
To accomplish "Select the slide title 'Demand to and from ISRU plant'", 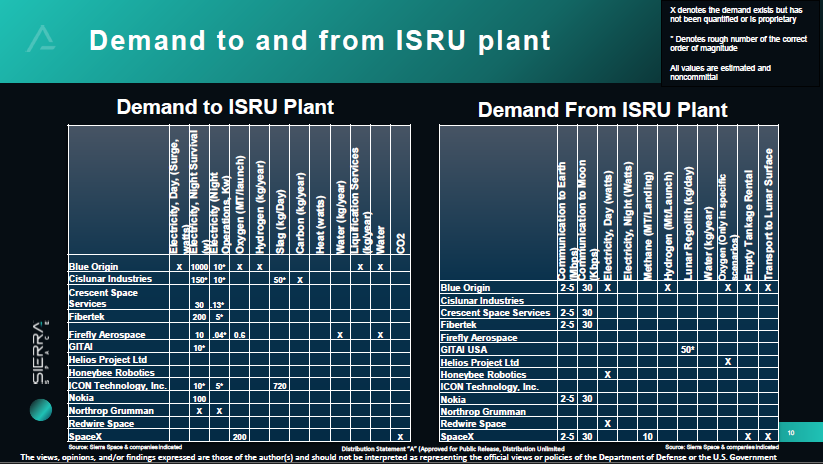I will click(320, 40).
